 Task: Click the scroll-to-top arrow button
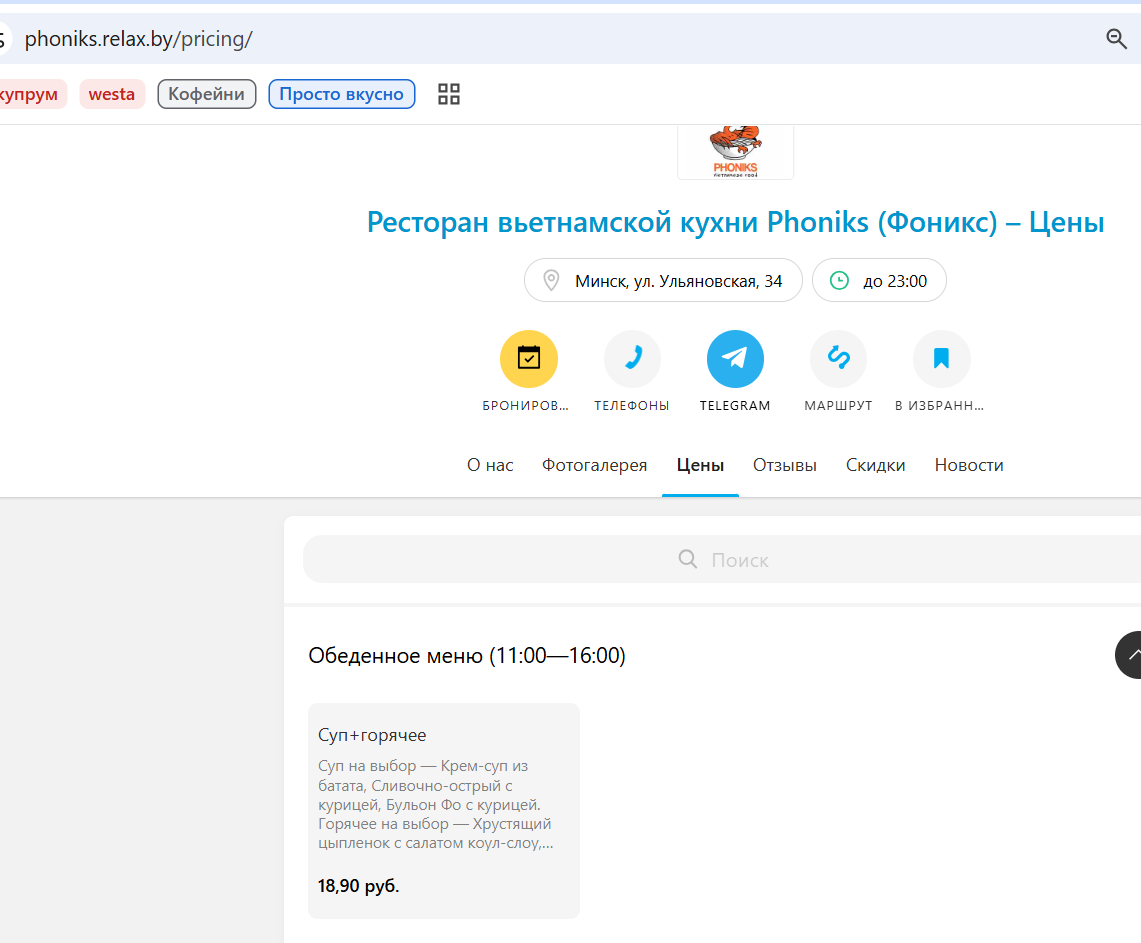click(x=1129, y=655)
